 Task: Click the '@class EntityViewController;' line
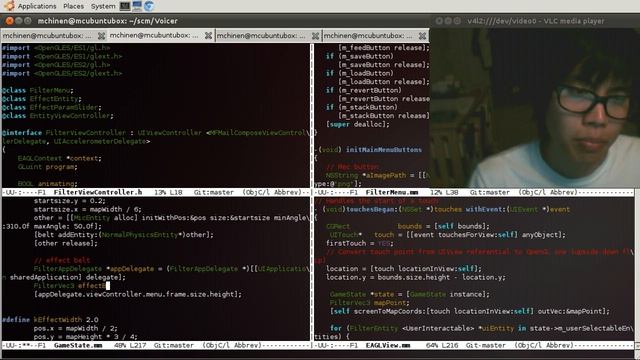coord(58,116)
